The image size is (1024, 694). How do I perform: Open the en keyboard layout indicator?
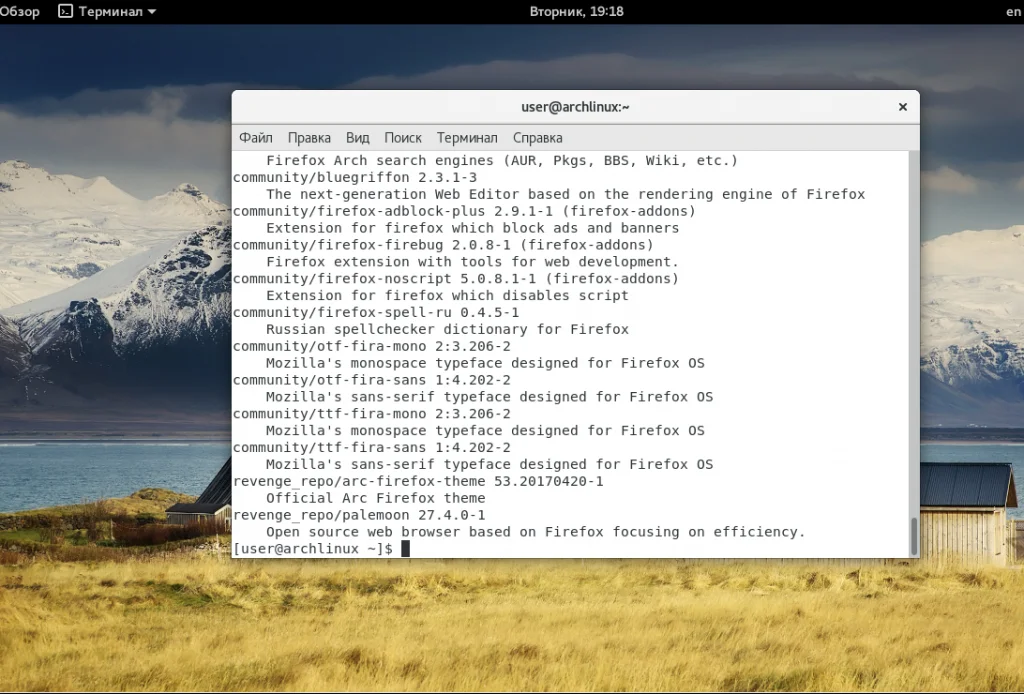click(x=1012, y=12)
